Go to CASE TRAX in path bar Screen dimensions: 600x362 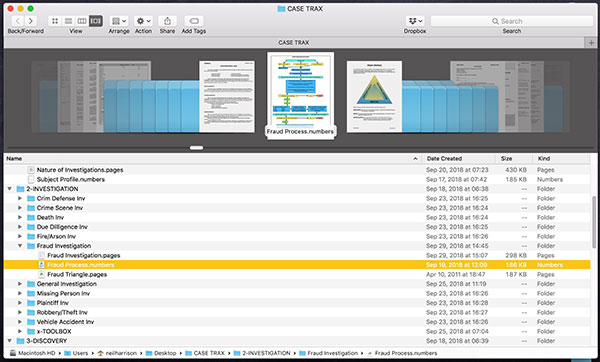click(x=205, y=353)
